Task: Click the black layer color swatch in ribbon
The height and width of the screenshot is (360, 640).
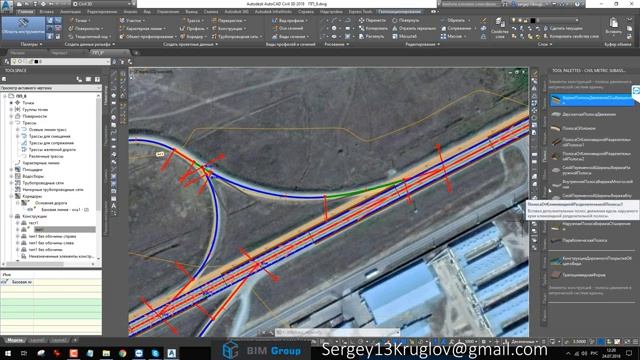Action: click(533, 20)
